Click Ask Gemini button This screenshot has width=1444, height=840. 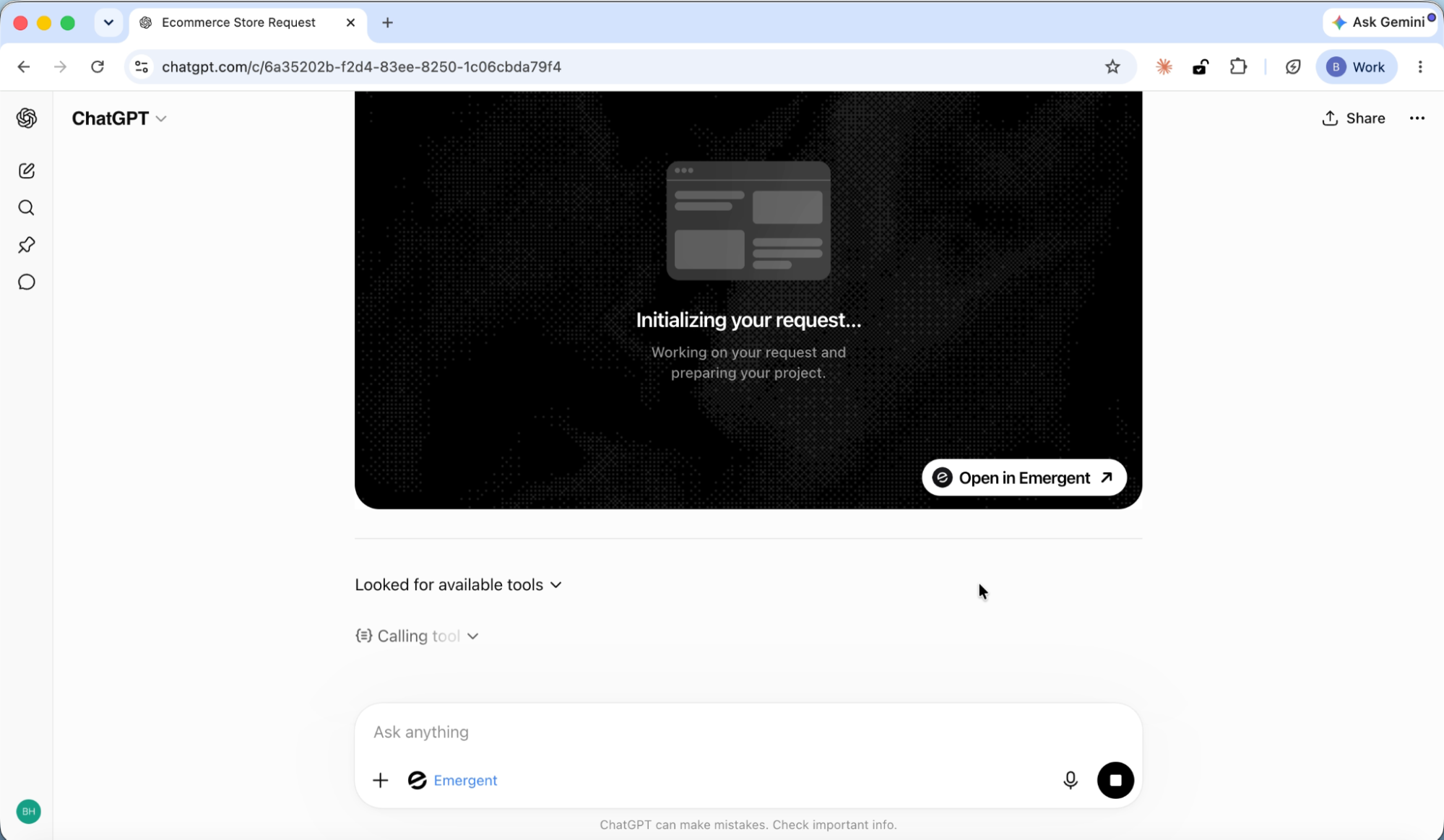[x=1380, y=22]
